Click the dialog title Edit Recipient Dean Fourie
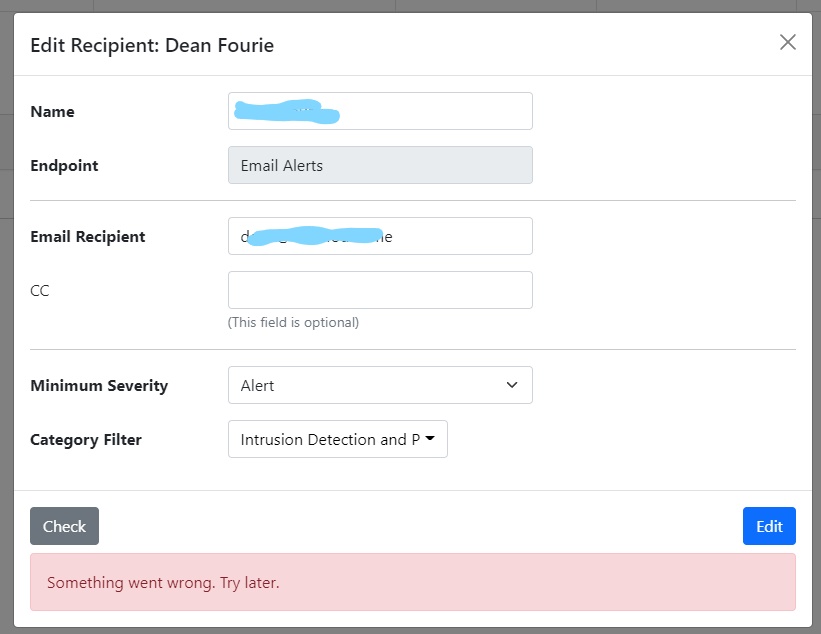The width and height of the screenshot is (821, 634). point(151,45)
